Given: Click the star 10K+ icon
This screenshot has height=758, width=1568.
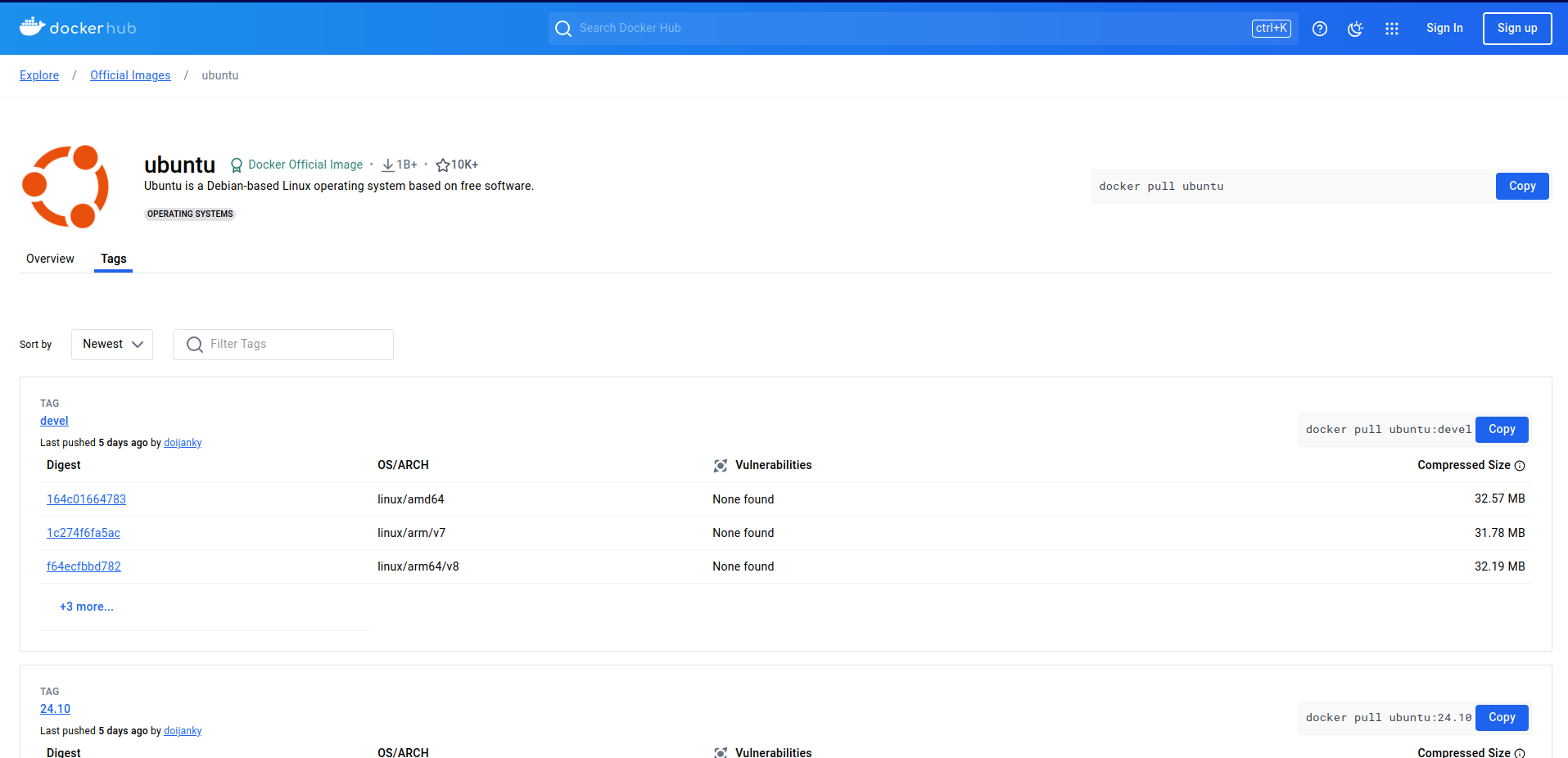Looking at the screenshot, I should (x=443, y=165).
